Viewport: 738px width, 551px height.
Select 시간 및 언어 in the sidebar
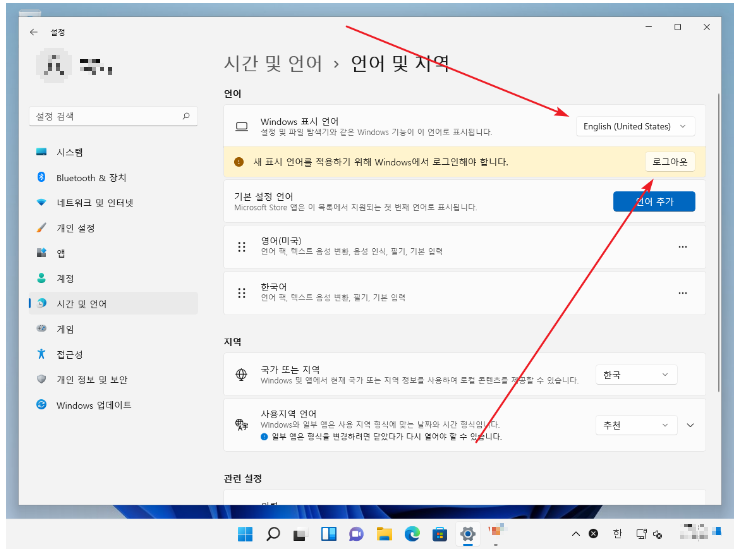click(113, 303)
